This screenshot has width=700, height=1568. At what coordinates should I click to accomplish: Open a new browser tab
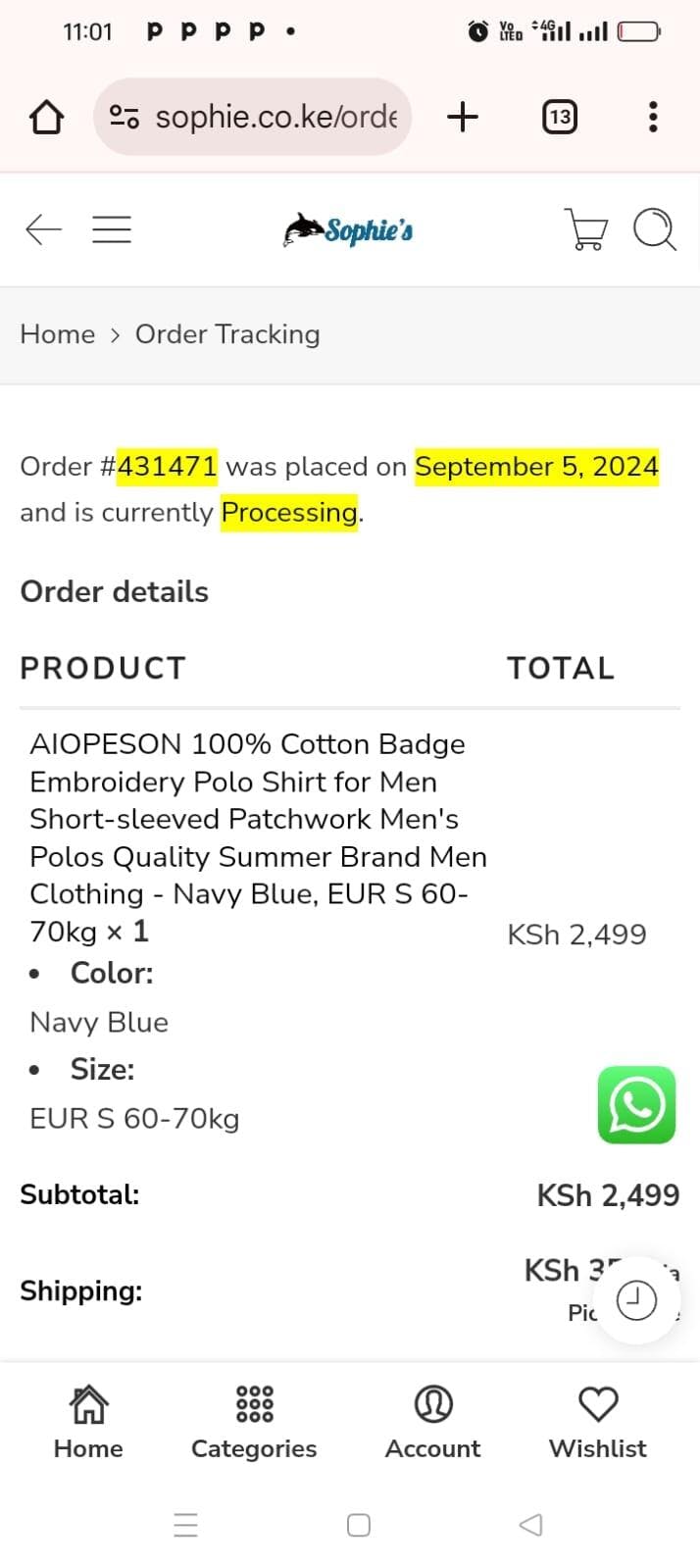pos(462,118)
